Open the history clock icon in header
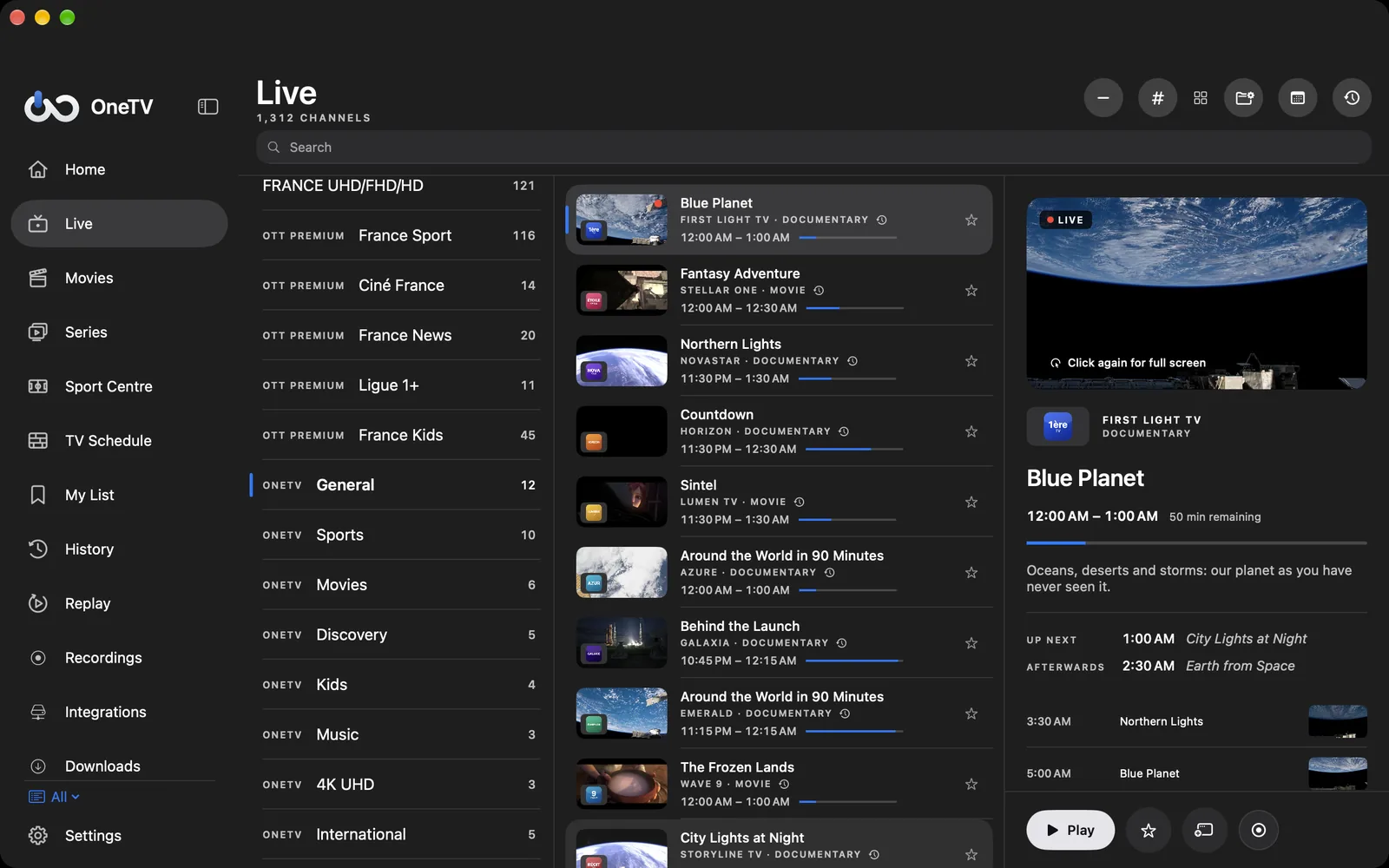 1352,98
